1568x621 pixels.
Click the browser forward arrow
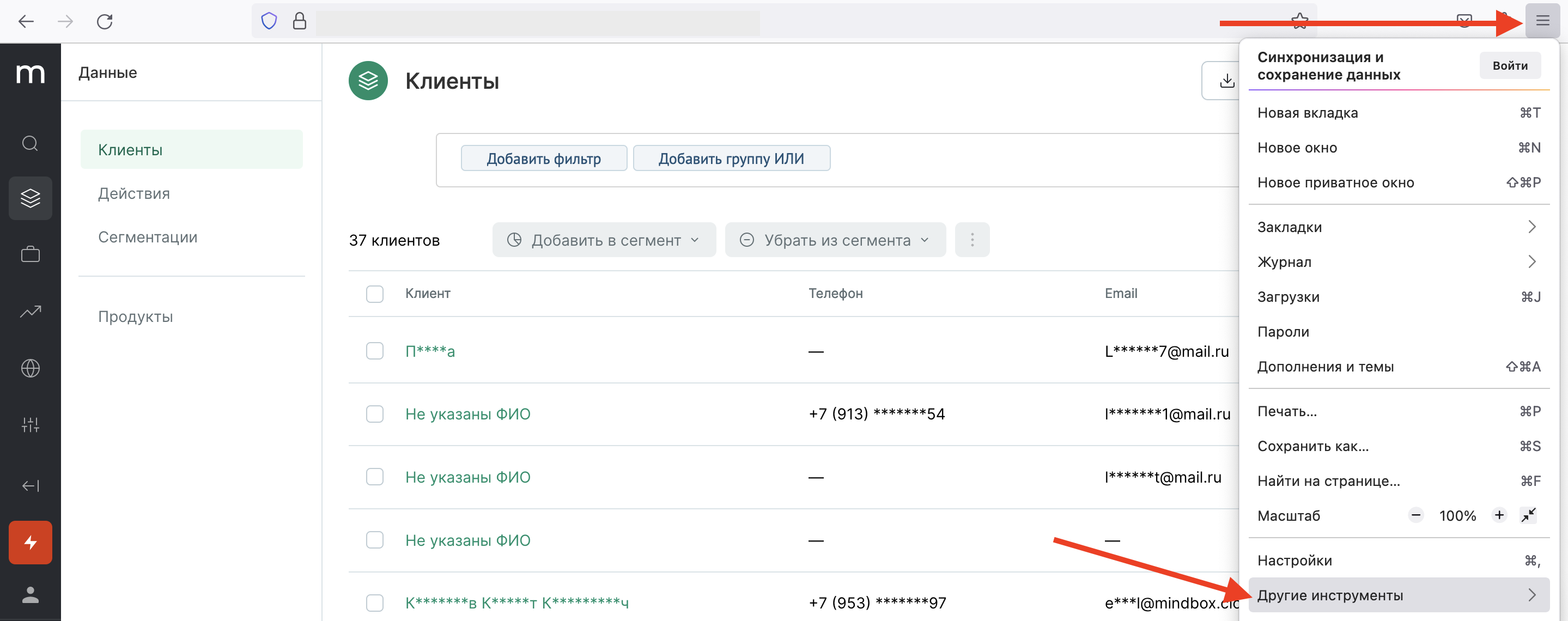tap(65, 22)
